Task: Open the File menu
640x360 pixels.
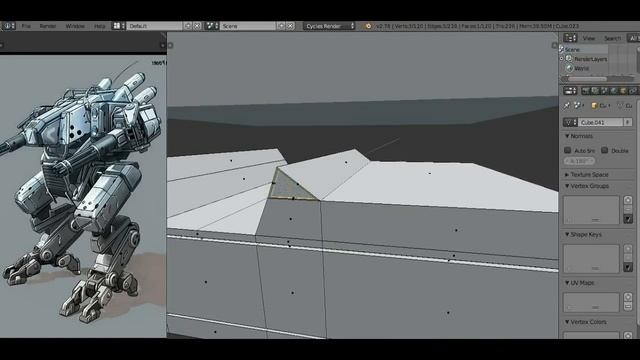Action: [x=26, y=26]
